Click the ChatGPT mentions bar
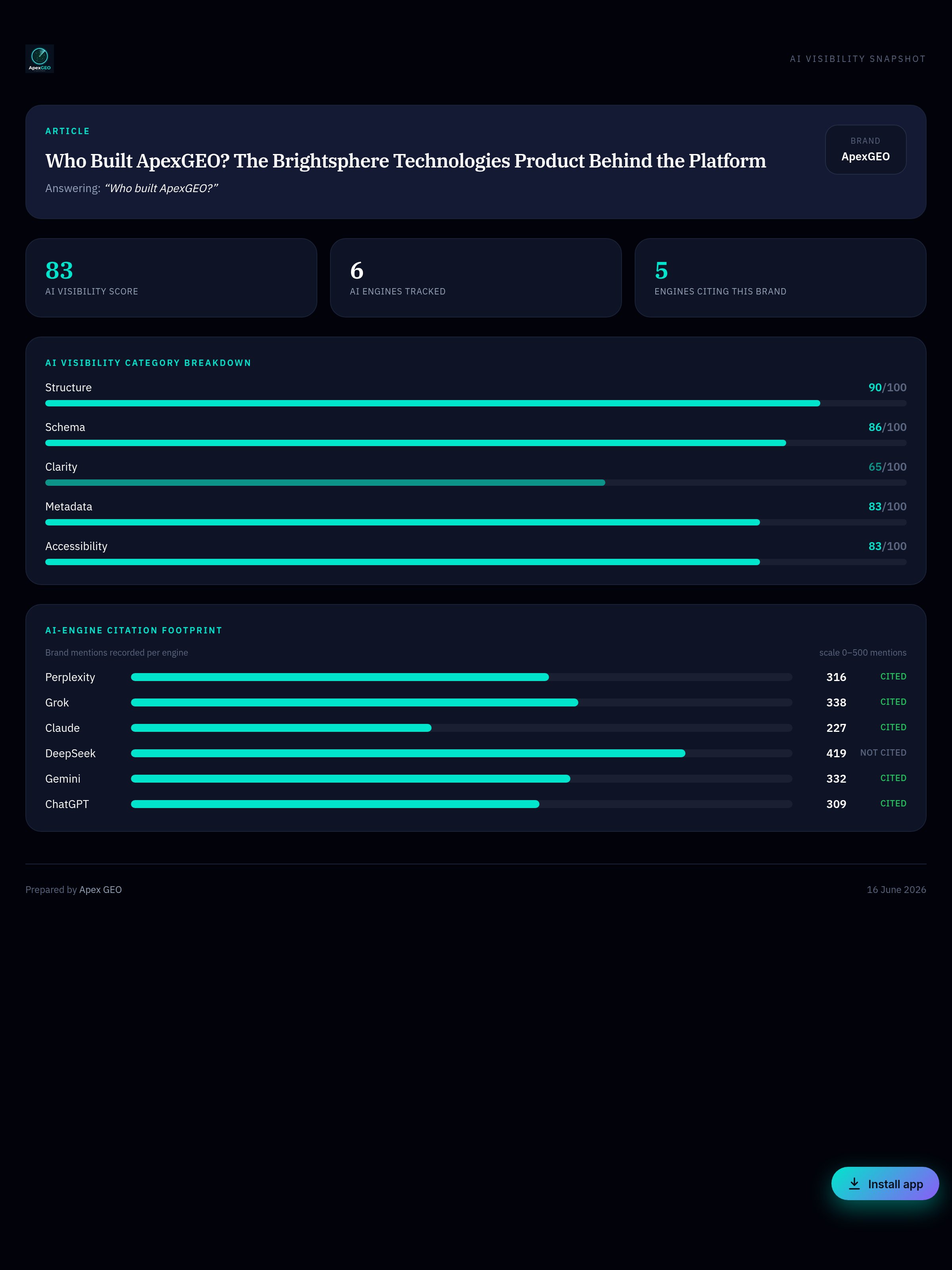Viewport: 952px width, 1270px height. 461,804
